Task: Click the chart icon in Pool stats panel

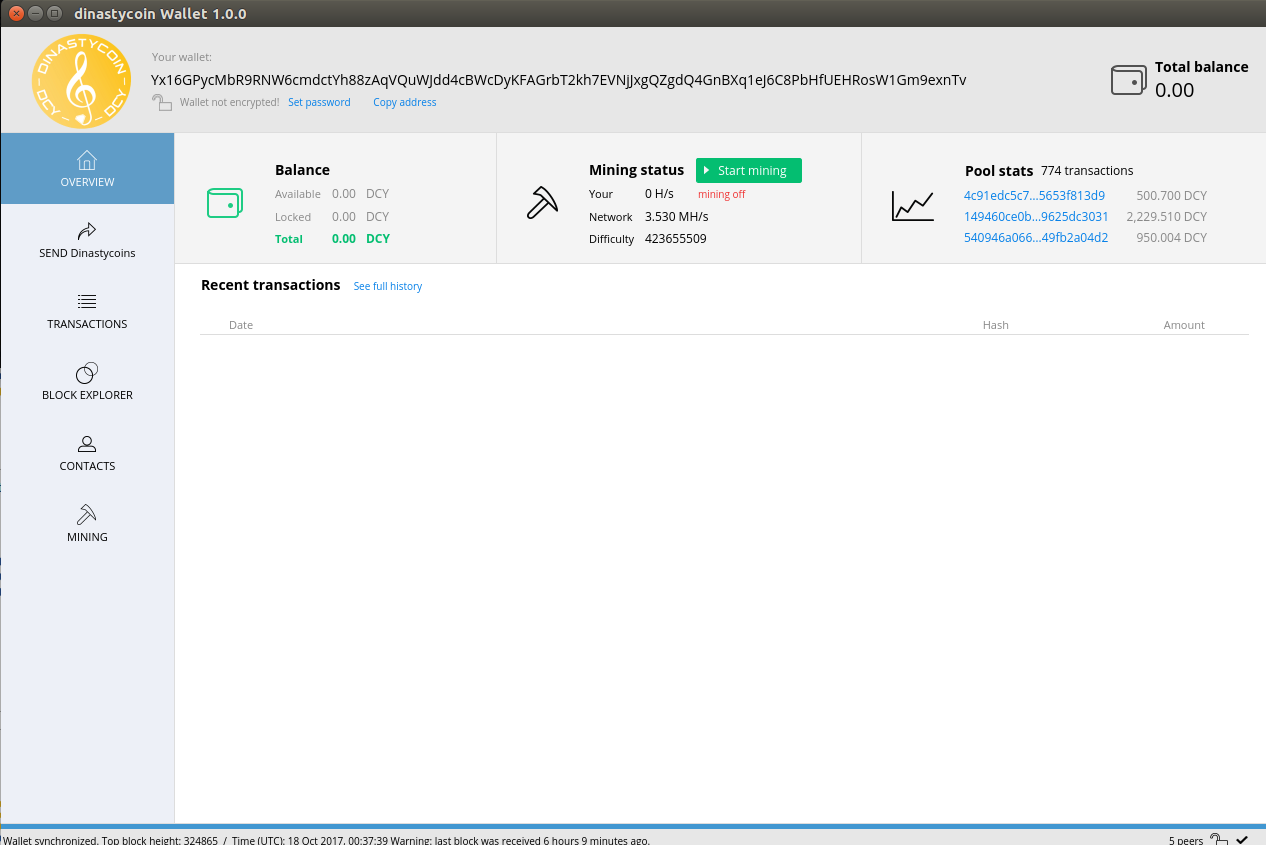Action: (x=913, y=206)
